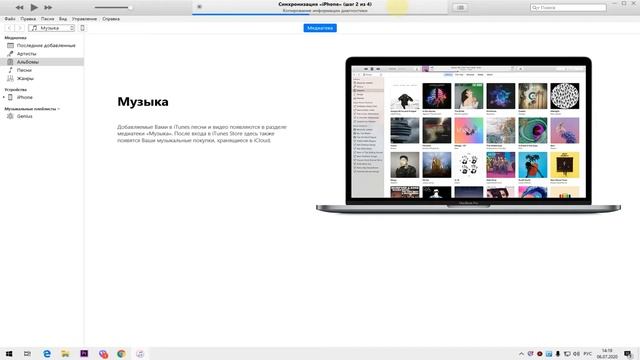This screenshot has width=640, height=360.
Task: Expand the iPhone device triangle
Action: pyautogui.click(x=4, y=97)
